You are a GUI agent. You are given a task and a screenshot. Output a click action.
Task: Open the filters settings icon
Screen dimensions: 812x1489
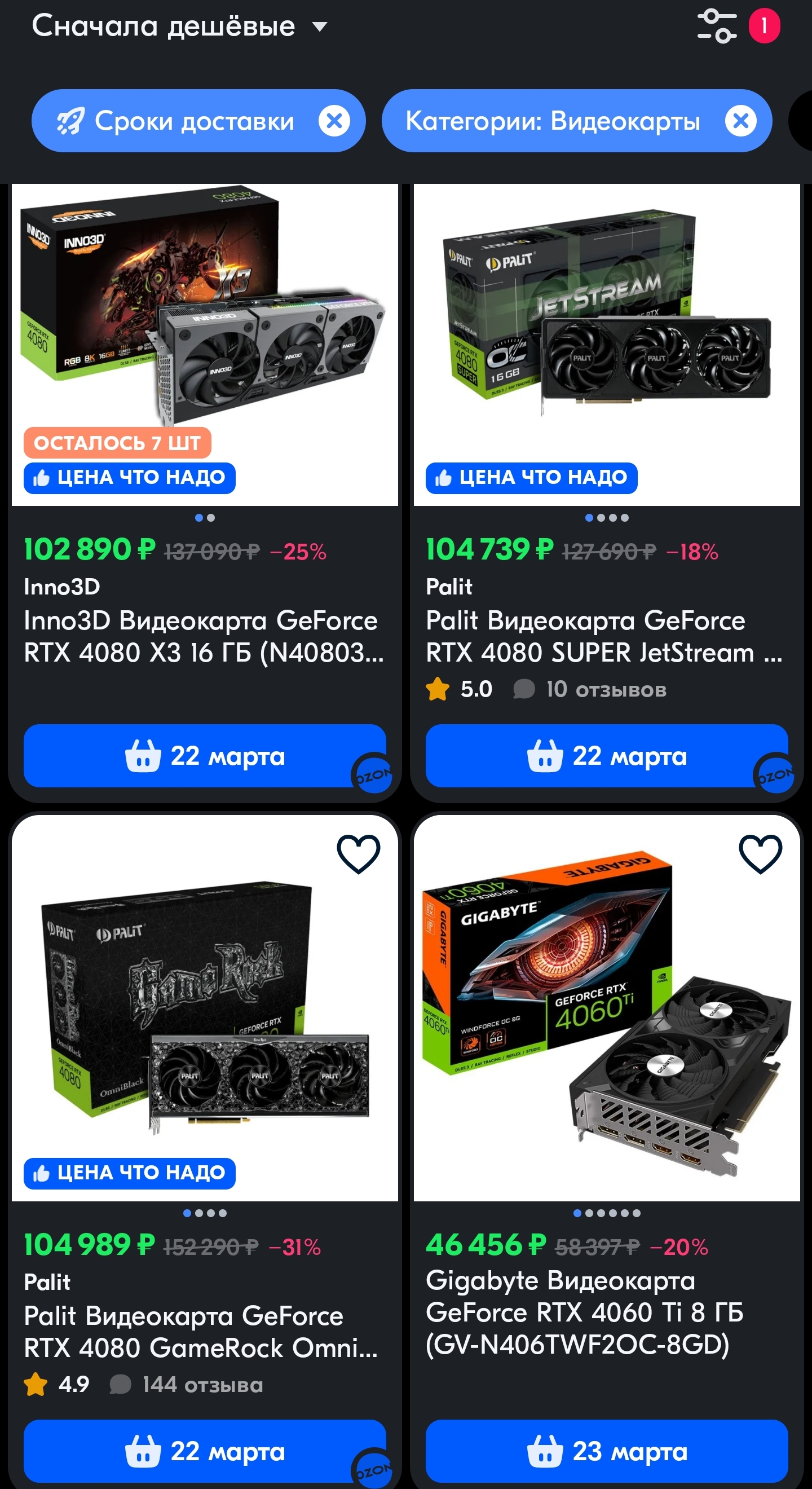[x=717, y=26]
